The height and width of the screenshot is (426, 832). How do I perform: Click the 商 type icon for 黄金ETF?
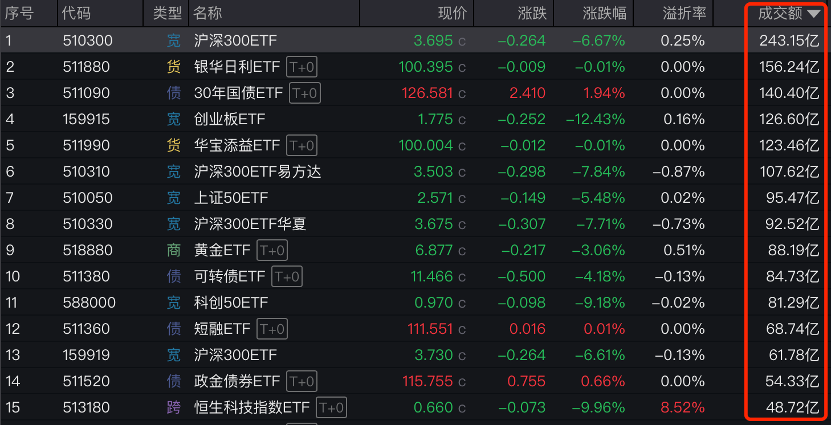(x=174, y=250)
